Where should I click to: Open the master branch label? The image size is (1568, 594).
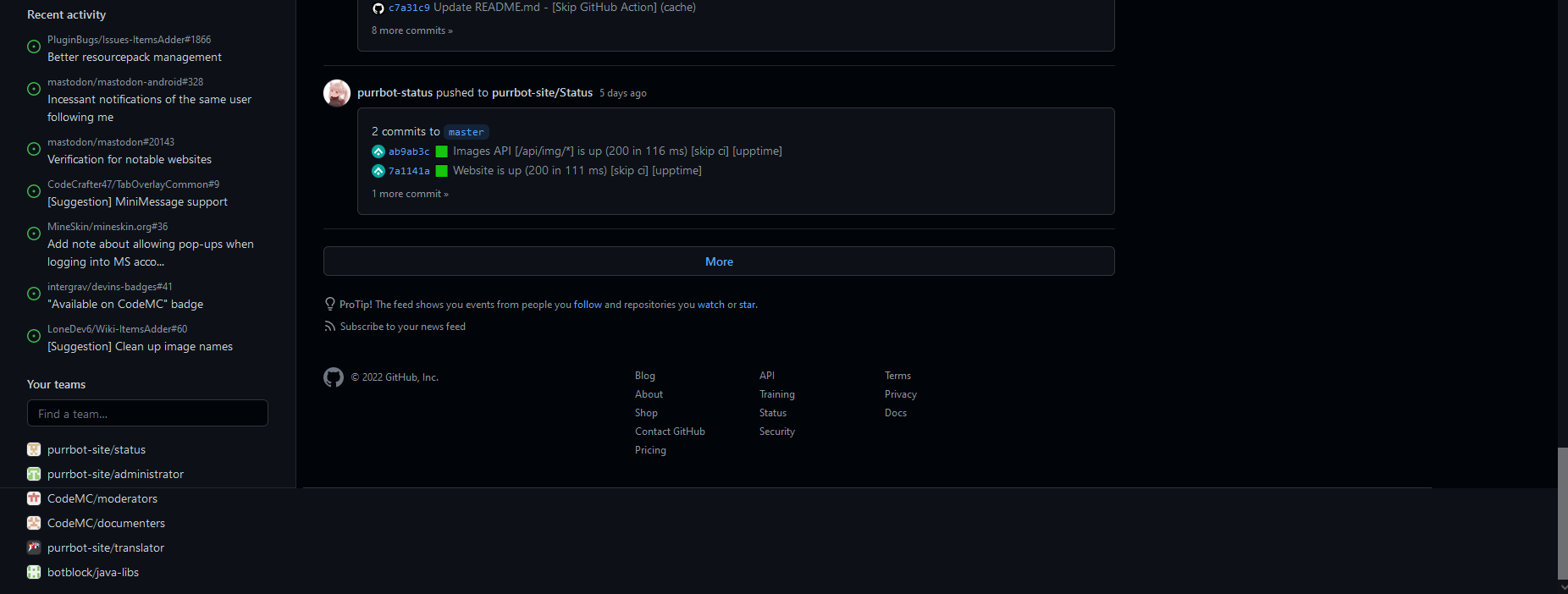466,132
